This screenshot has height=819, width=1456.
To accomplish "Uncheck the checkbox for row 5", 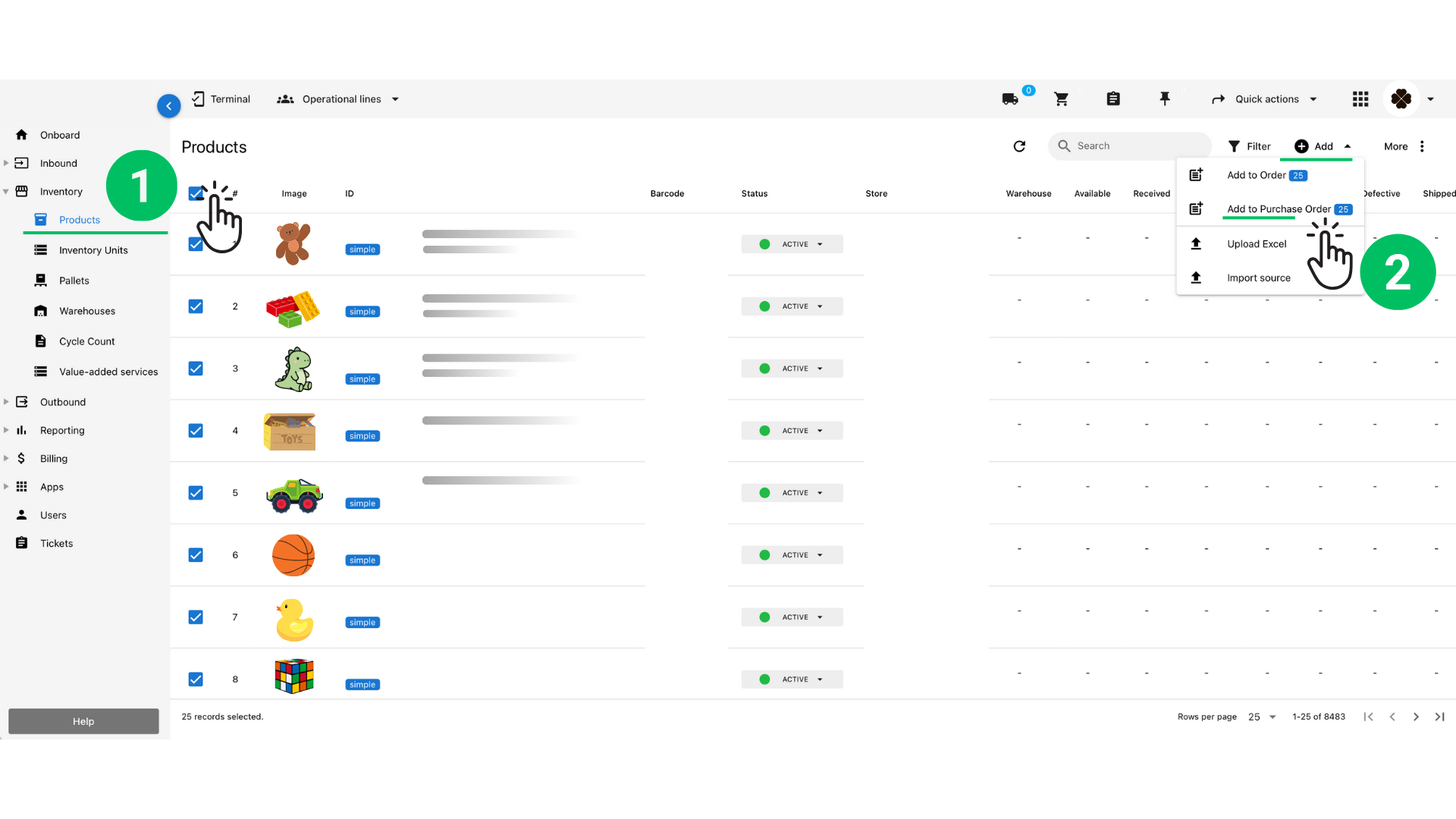I will tap(196, 493).
